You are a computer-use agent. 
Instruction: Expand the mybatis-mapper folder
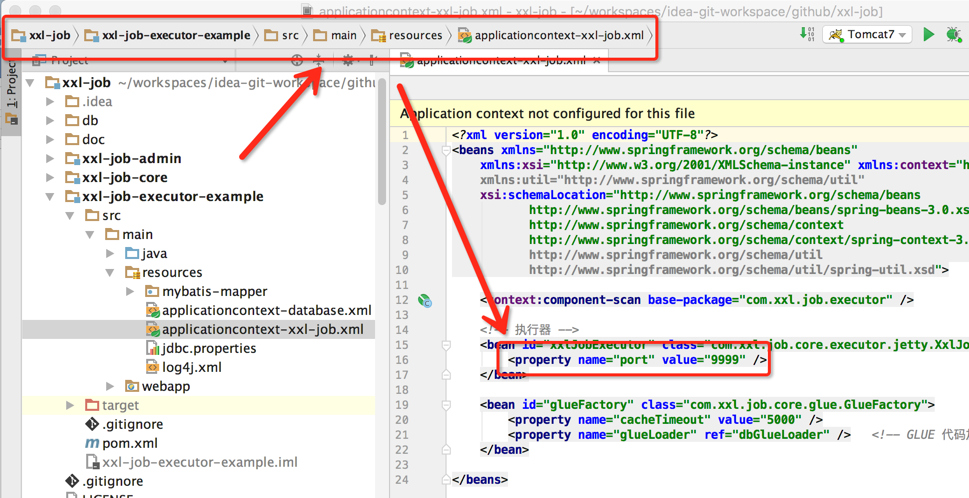(130, 292)
